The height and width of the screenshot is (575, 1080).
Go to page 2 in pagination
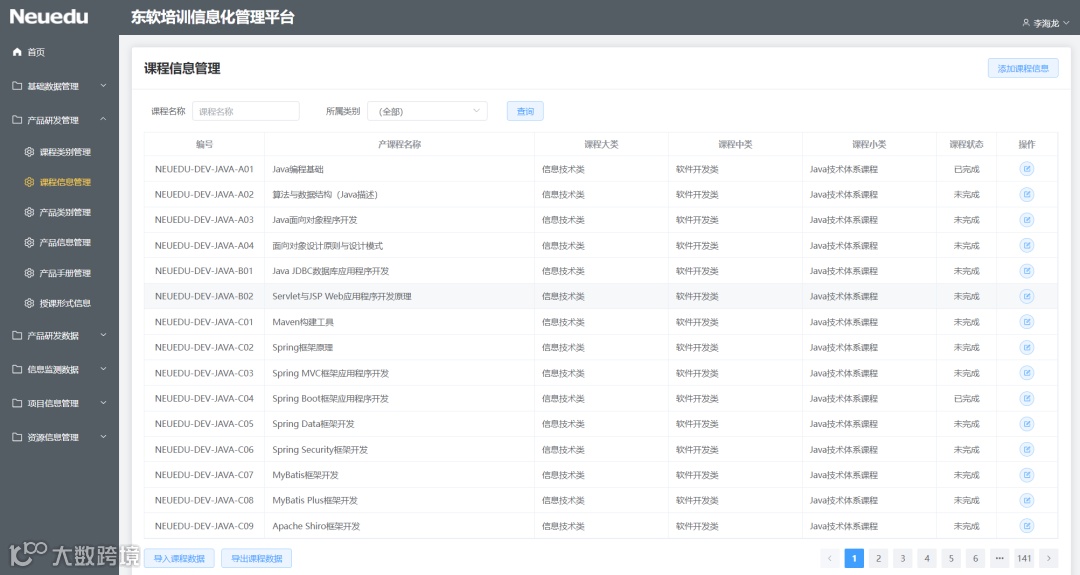click(x=878, y=558)
